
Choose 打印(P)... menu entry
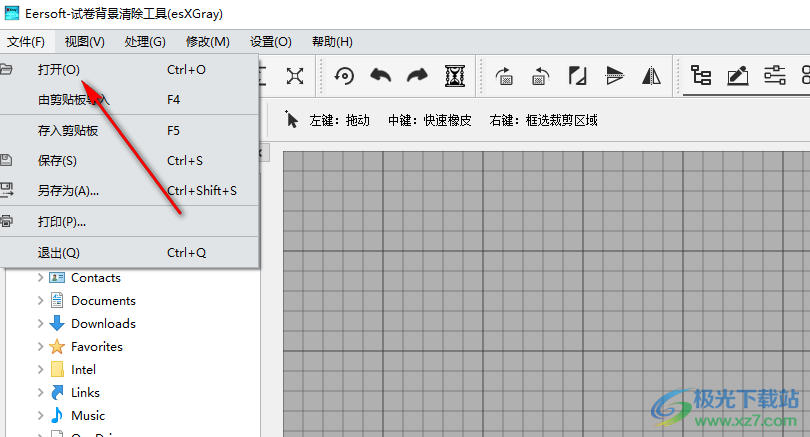pyautogui.click(x=129, y=222)
